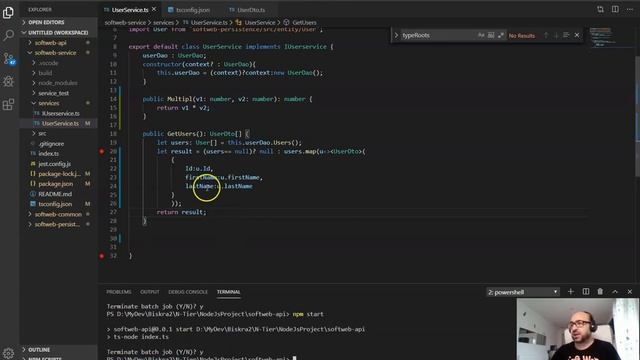Expand the softweb-persist... folder
Image resolution: width=640 pixels, height=360 pixels.
click(58, 224)
